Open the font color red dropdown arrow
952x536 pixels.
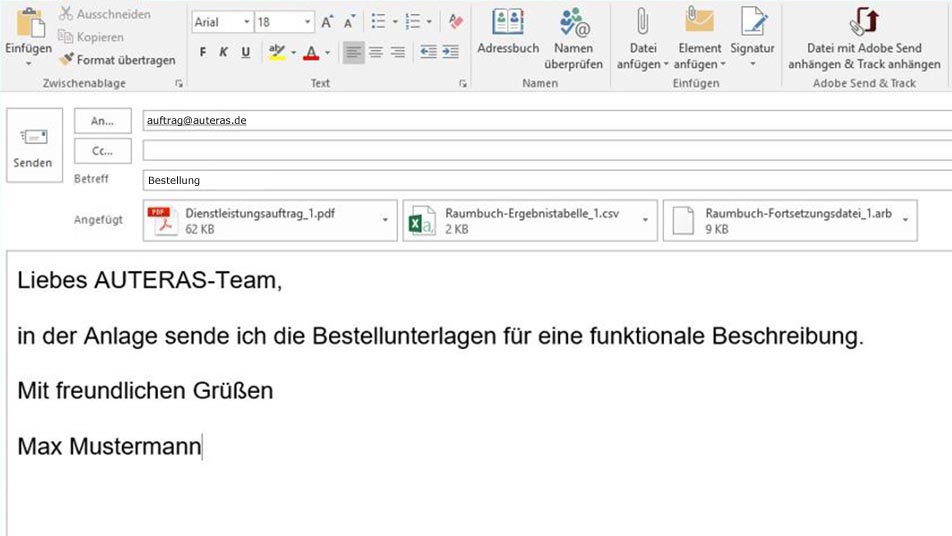click(x=328, y=52)
